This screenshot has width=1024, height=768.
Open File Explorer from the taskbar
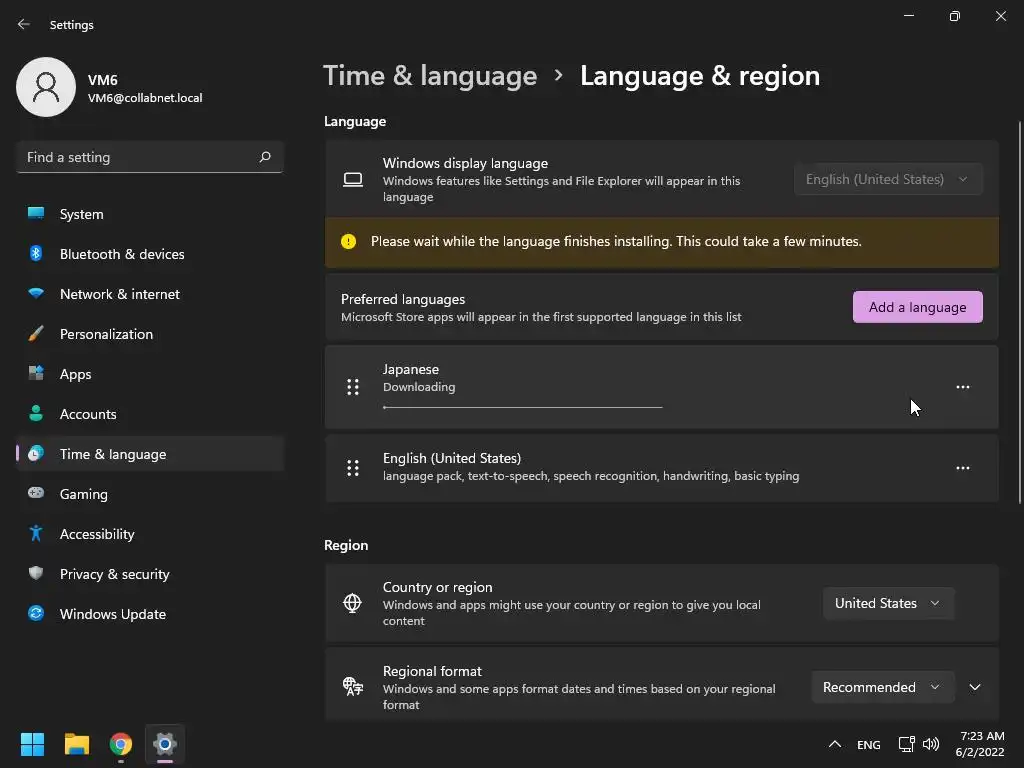tap(77, 744)
